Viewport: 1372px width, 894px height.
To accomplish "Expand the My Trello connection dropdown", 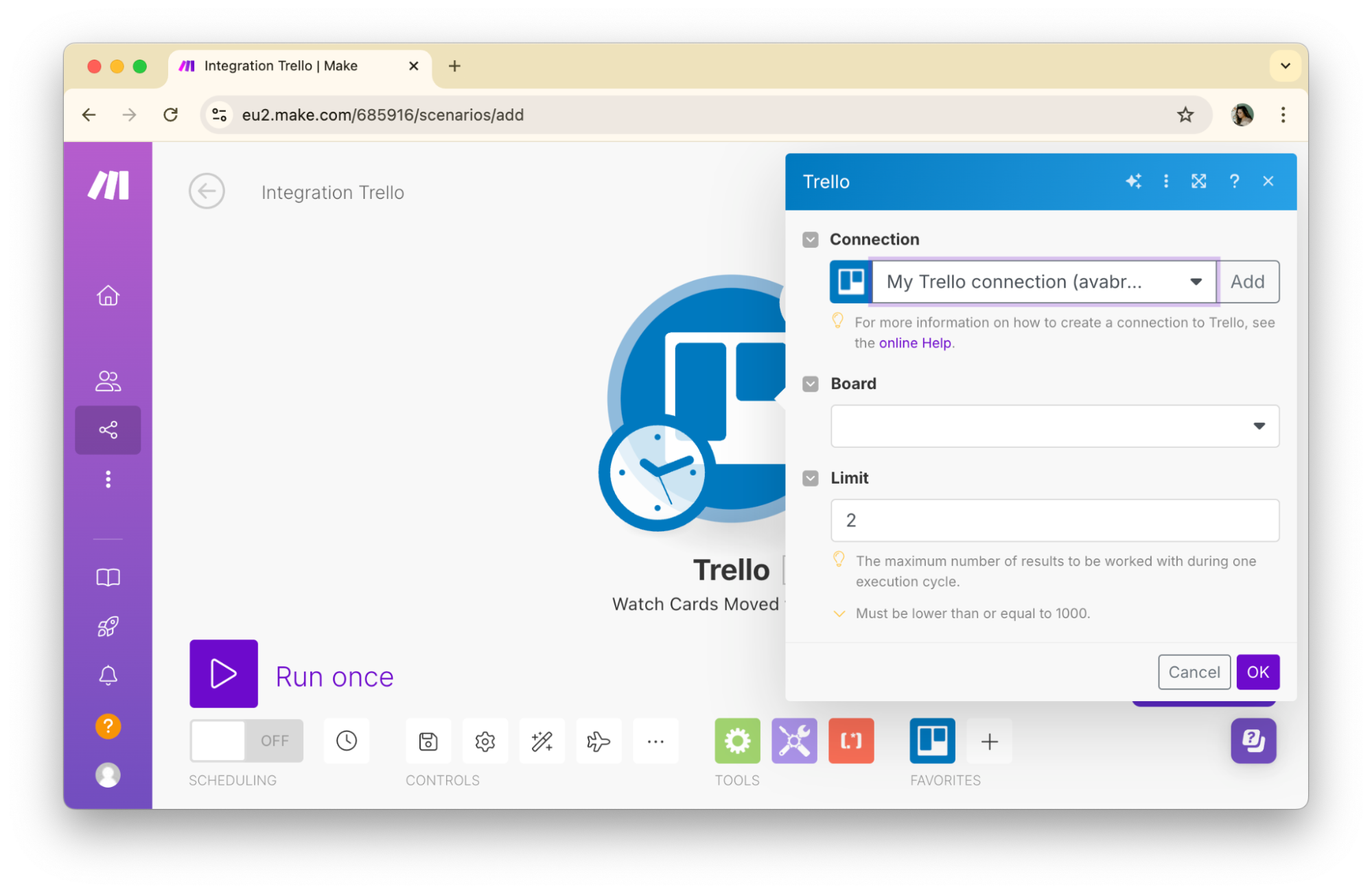I will click(1044, 281).
